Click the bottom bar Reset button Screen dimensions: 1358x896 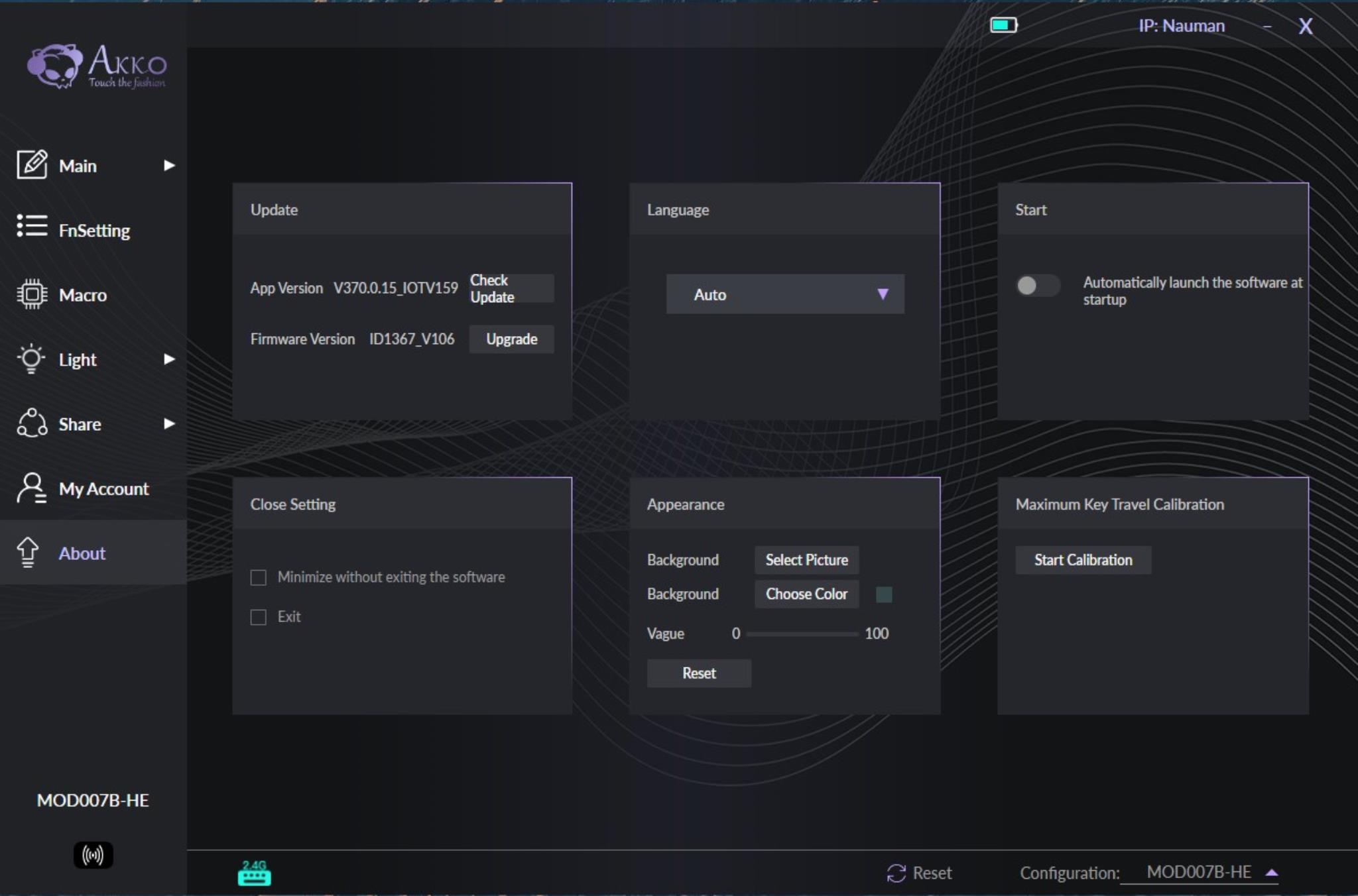[919, 873]
